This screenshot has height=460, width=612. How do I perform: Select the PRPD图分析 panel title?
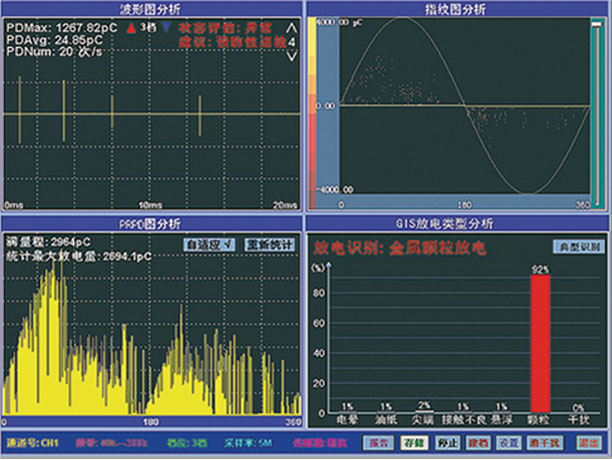tap(151, 224)
